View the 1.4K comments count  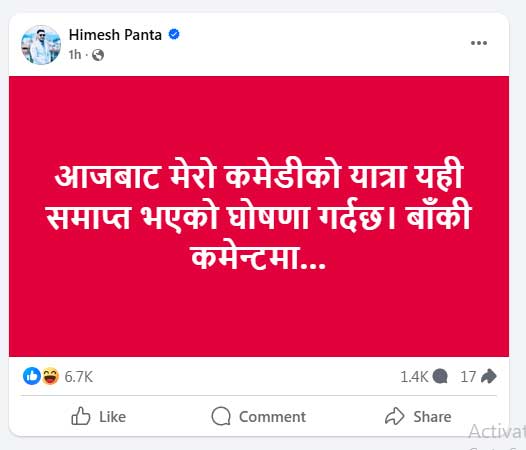click(x=414, y=377)
